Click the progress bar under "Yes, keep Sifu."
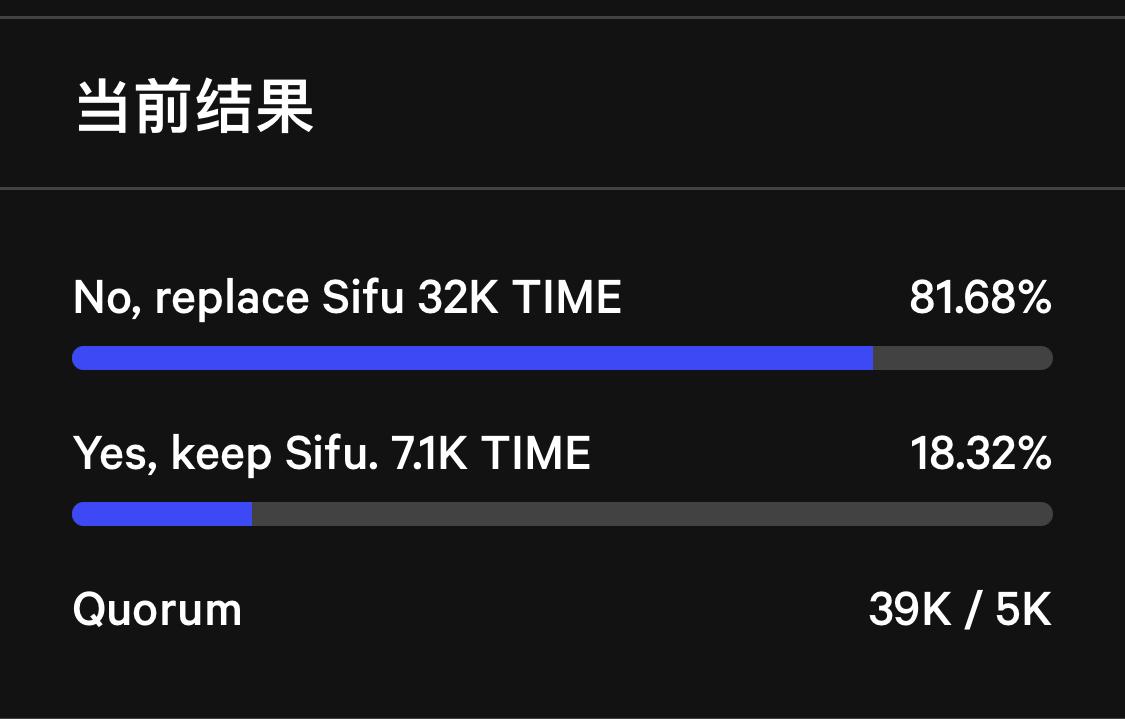 click(562, 513)
